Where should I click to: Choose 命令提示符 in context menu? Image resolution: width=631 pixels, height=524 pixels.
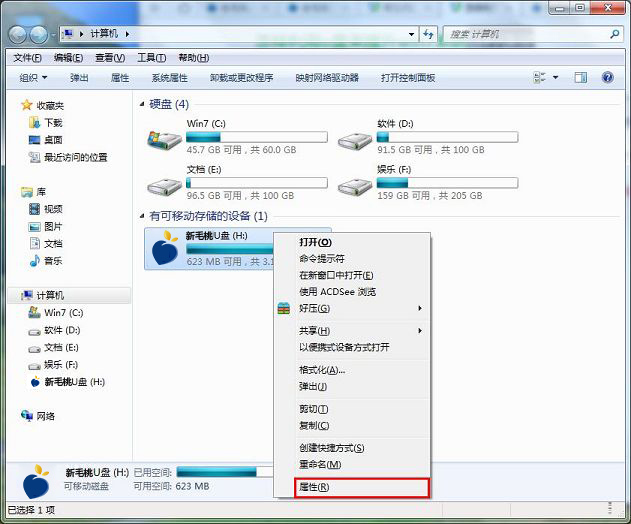click(x=352, y=259)
